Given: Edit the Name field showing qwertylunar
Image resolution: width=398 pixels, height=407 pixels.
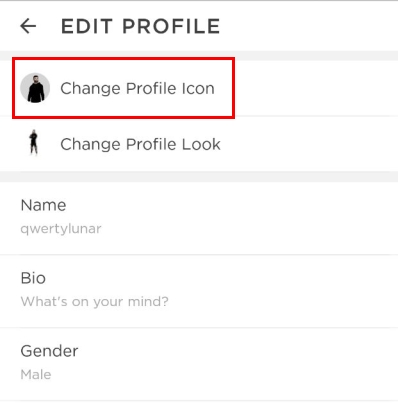Looking at the screenshot, I should [x=199, y=218].
